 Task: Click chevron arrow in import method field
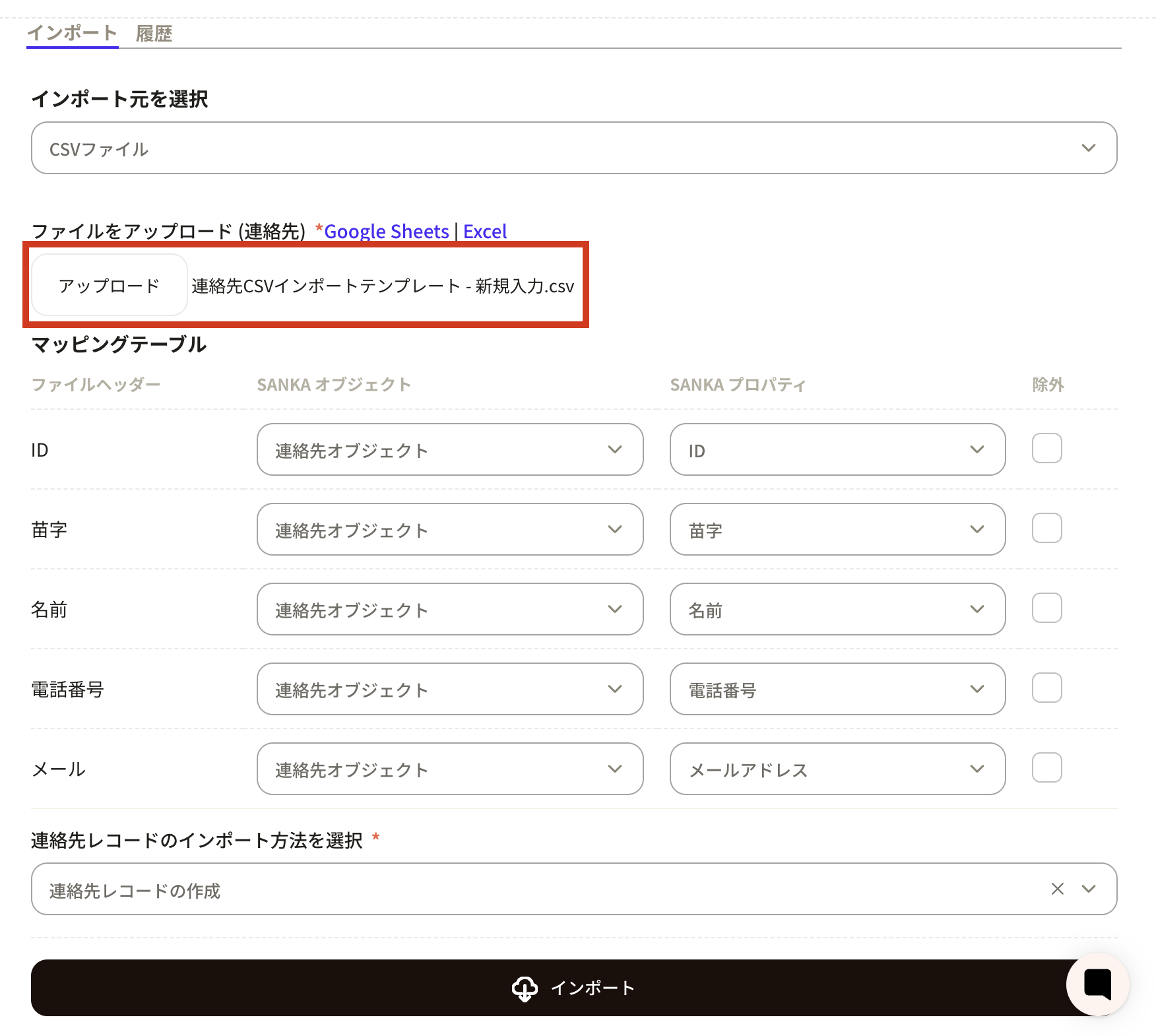(1088, 889)
